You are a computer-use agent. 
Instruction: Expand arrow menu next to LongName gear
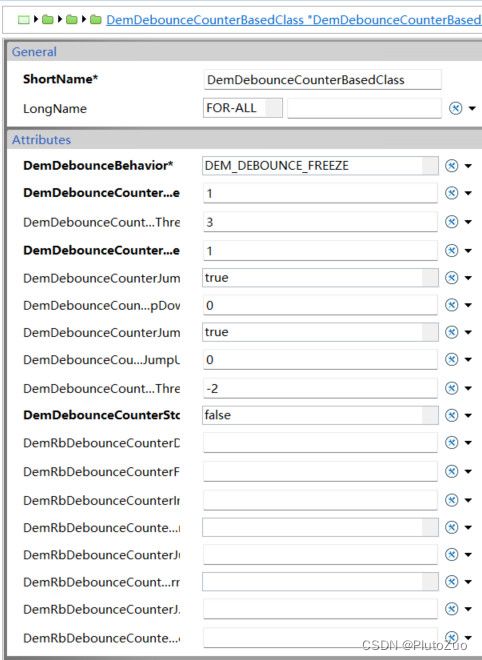coord(472,109)
